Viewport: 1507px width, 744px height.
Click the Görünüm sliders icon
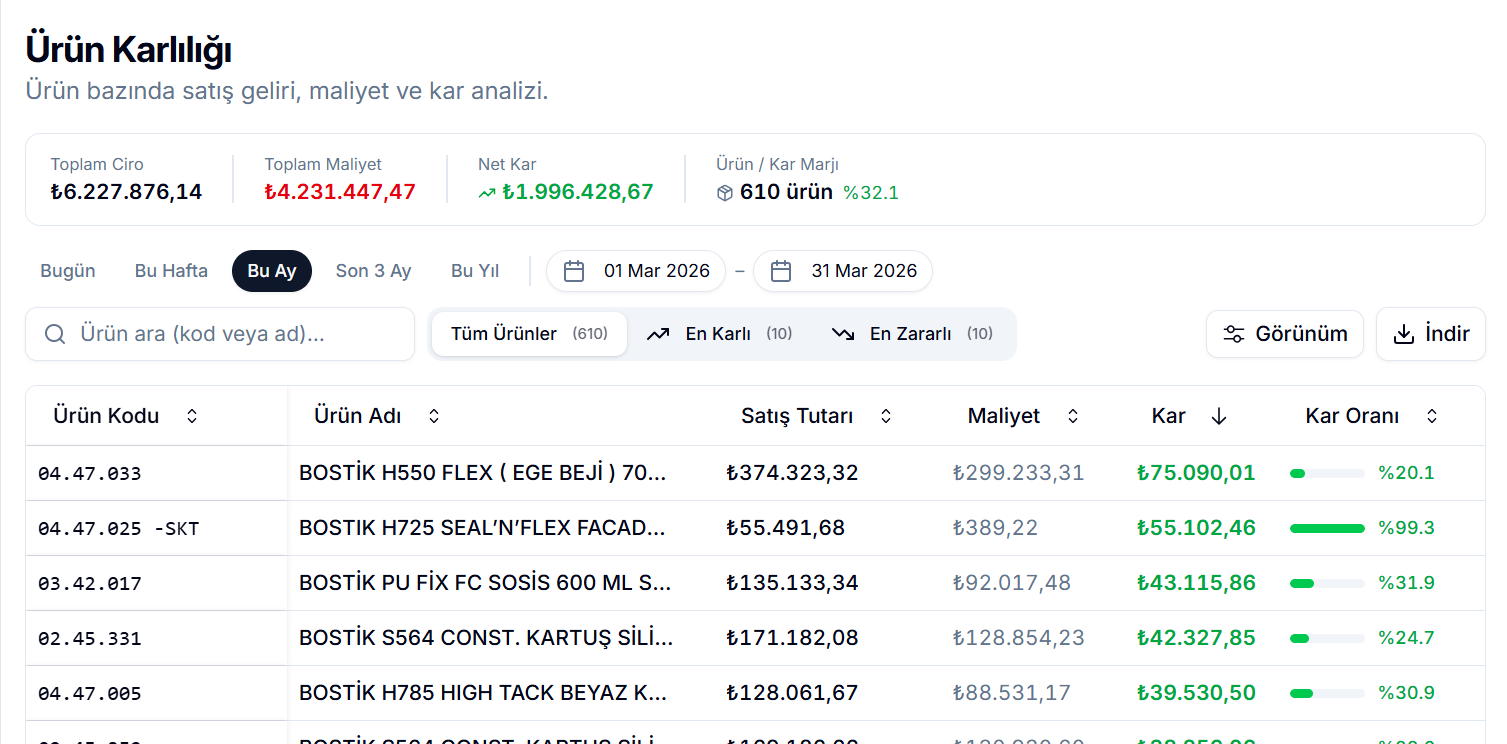pyautogui.click(x=1234, y=334)
